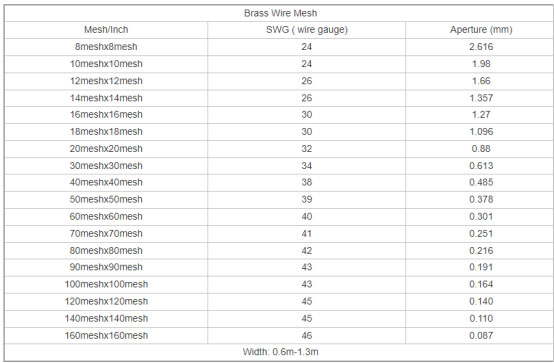This screenshot has width=554, height=363.
Task: Select the Aperture (mm) column header
Action: click(481, 30)
